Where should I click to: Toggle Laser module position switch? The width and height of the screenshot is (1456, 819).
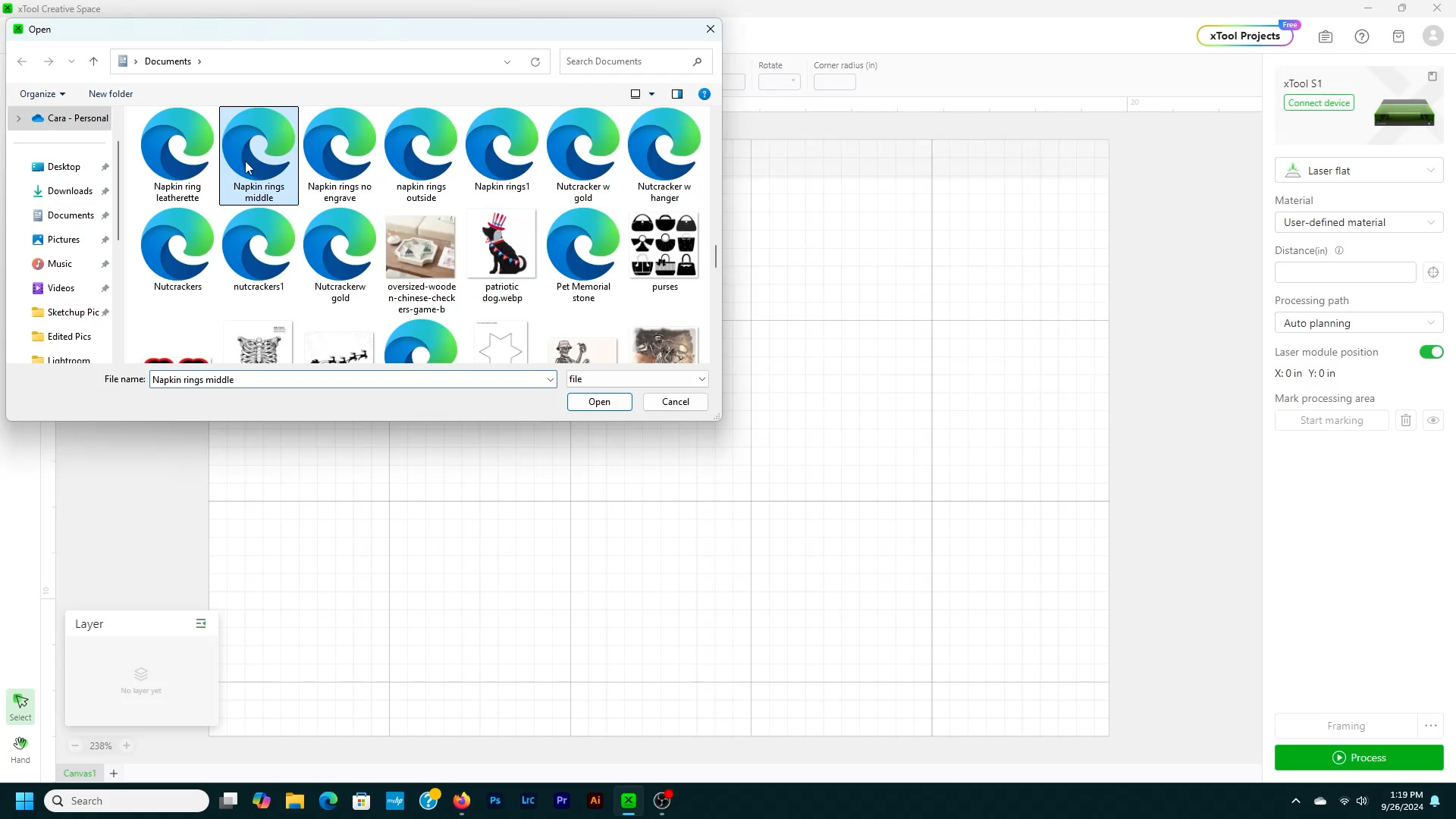tap(1431, 352)
